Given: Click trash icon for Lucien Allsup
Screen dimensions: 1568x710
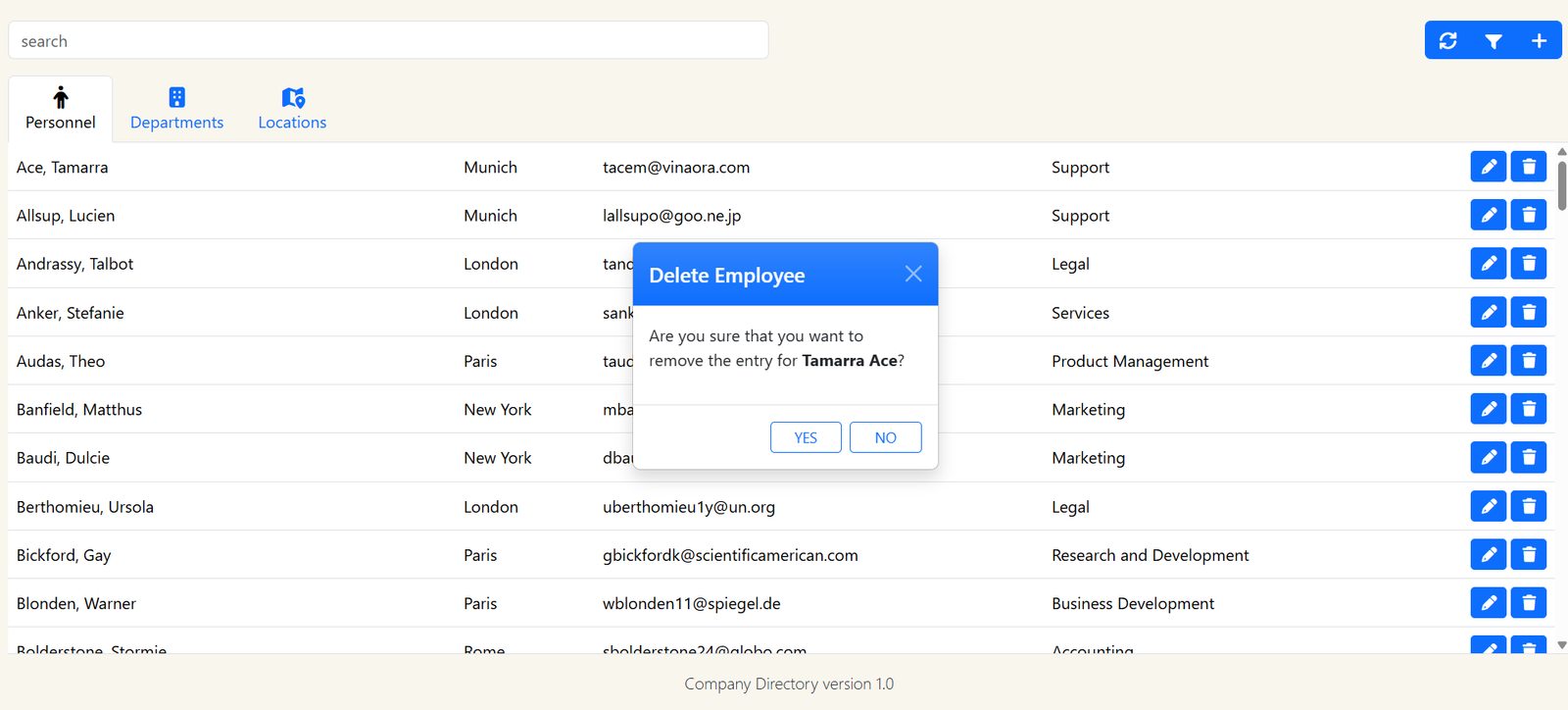Looking at the screenshot, I should click(1529, 215).
